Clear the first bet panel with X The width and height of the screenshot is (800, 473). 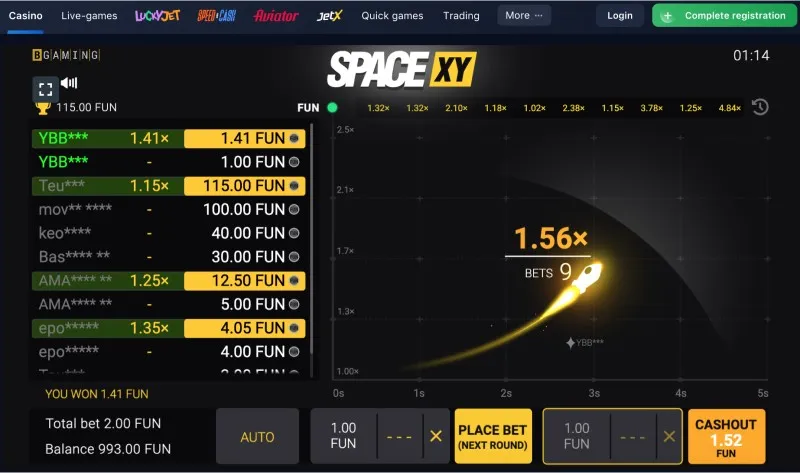coord(436,436)
